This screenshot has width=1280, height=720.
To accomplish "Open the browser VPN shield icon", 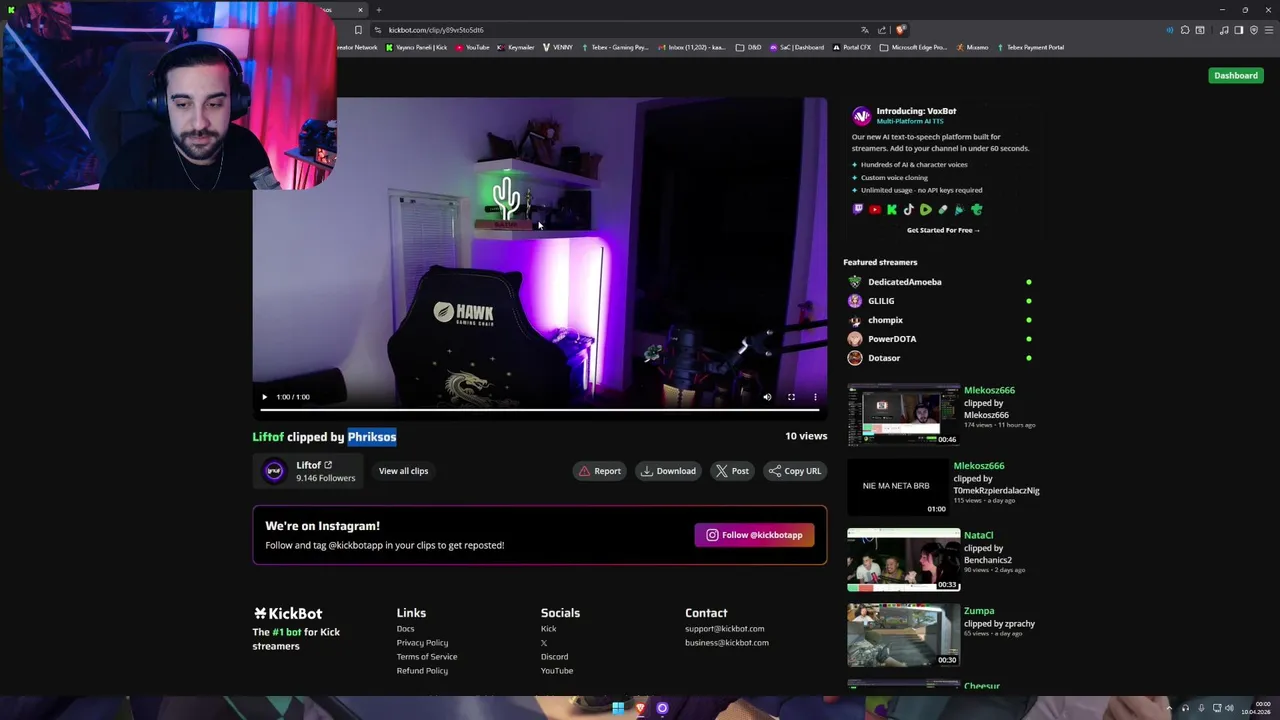I will (x=1254, y=30).
